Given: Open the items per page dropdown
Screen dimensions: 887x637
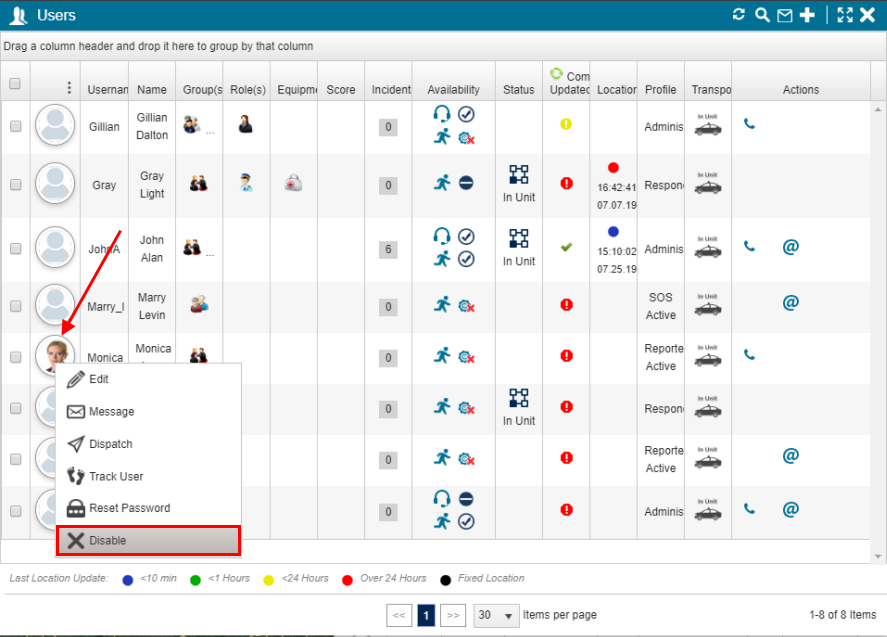Looking at the screenshot, I should click(496, 616).
